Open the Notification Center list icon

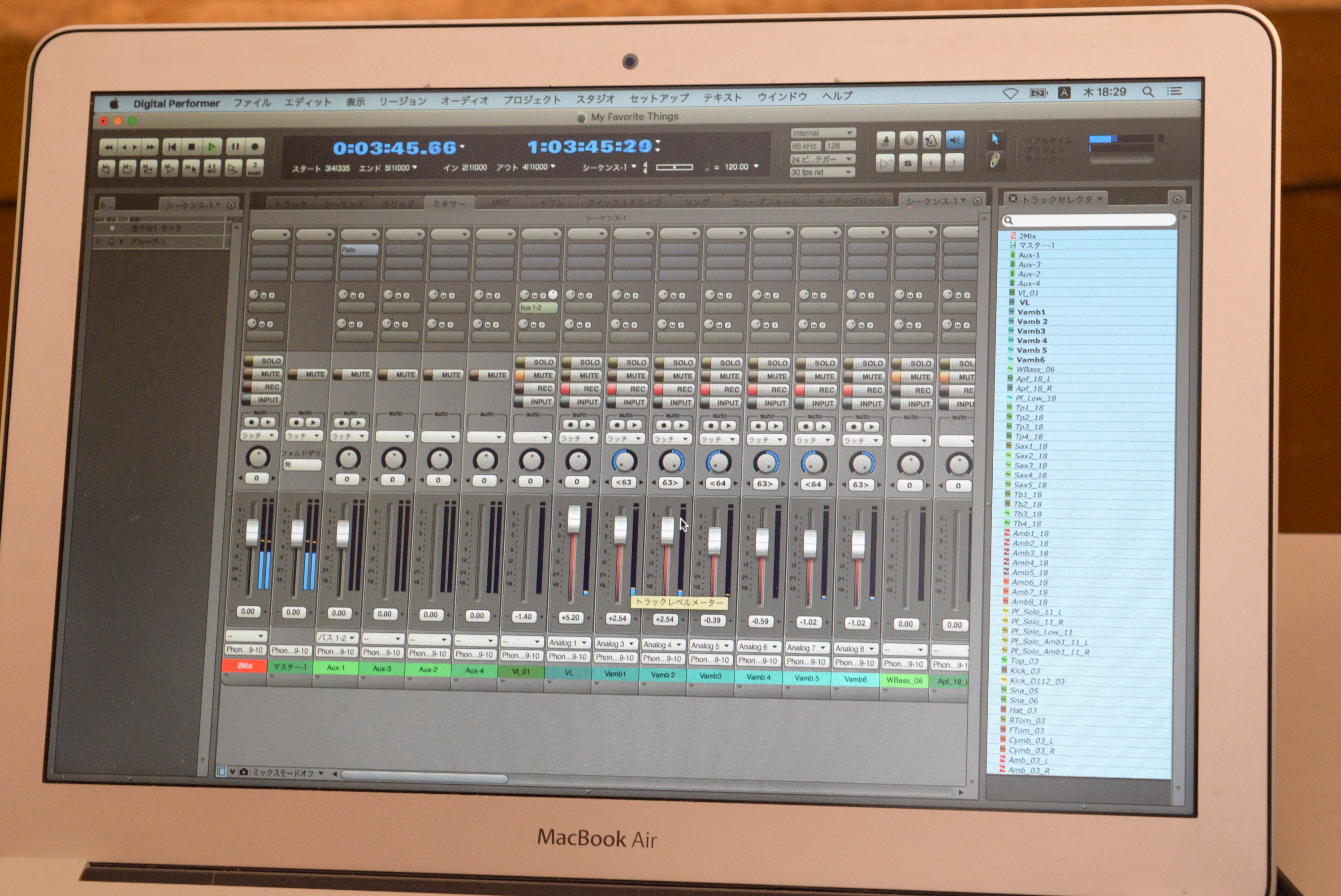pos(1174,91)
